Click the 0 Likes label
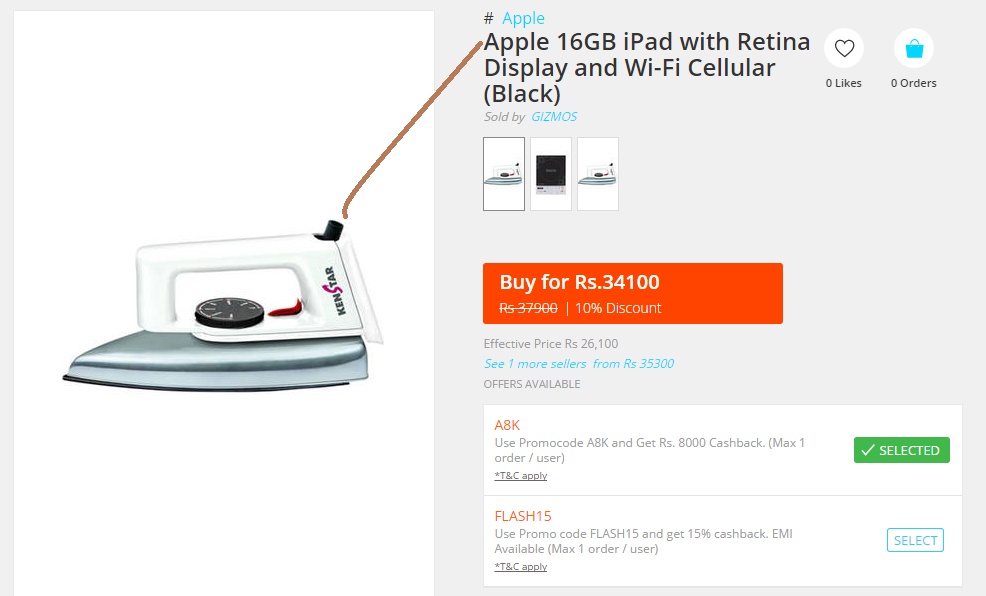Viewport: 986px width, 596px height. click(x=844, y=83)
